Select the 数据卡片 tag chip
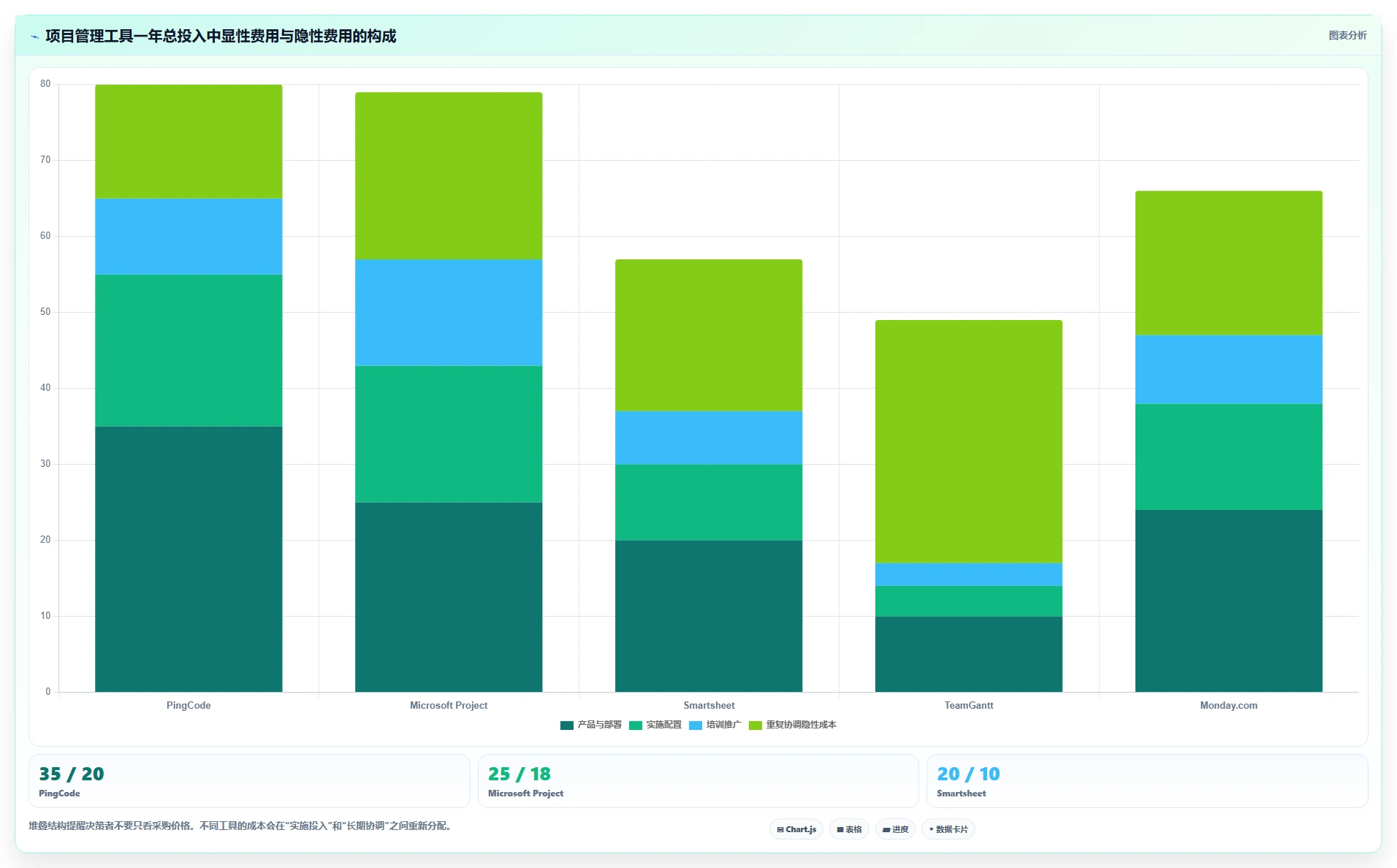Image resolution: width=1397 pixels, height=868 pixels. tap(948, 829)
